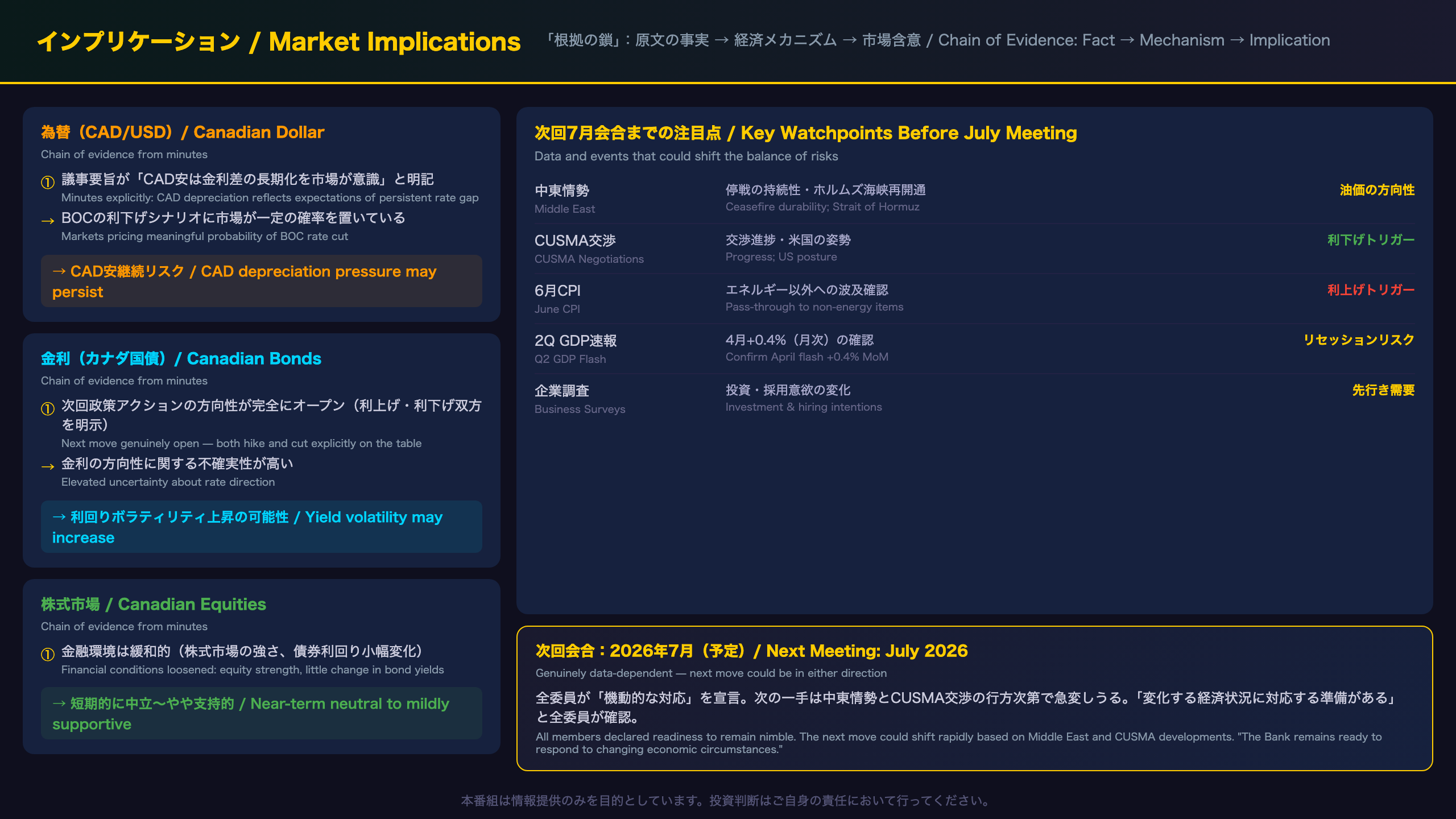Screen dimensions: 1456x819
Task: Click the red '利上げトリガー' tag
Action: (1371, 289)
